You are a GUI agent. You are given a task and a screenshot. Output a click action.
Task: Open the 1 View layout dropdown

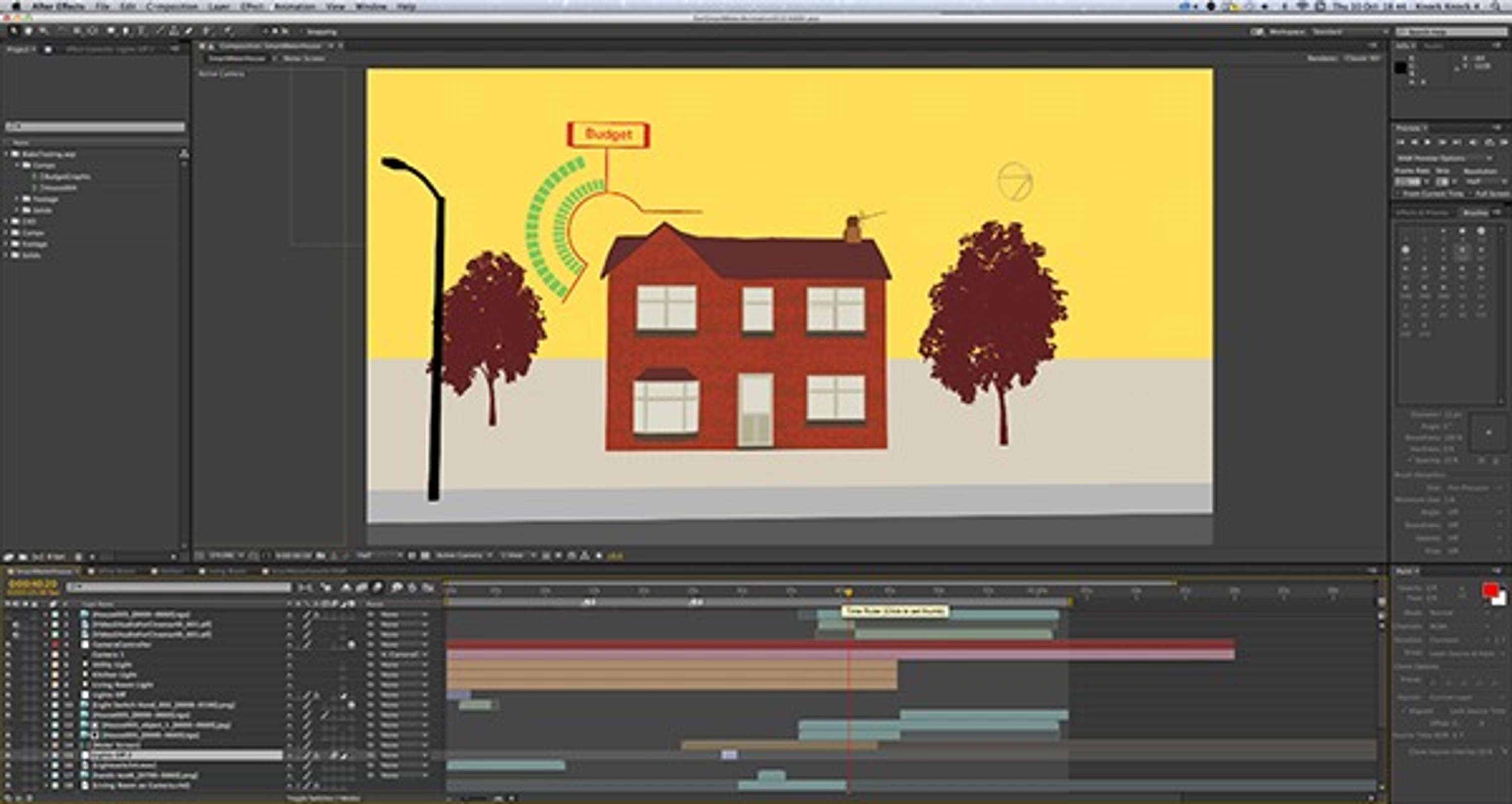pyautogui.click(x=518, y=555)
